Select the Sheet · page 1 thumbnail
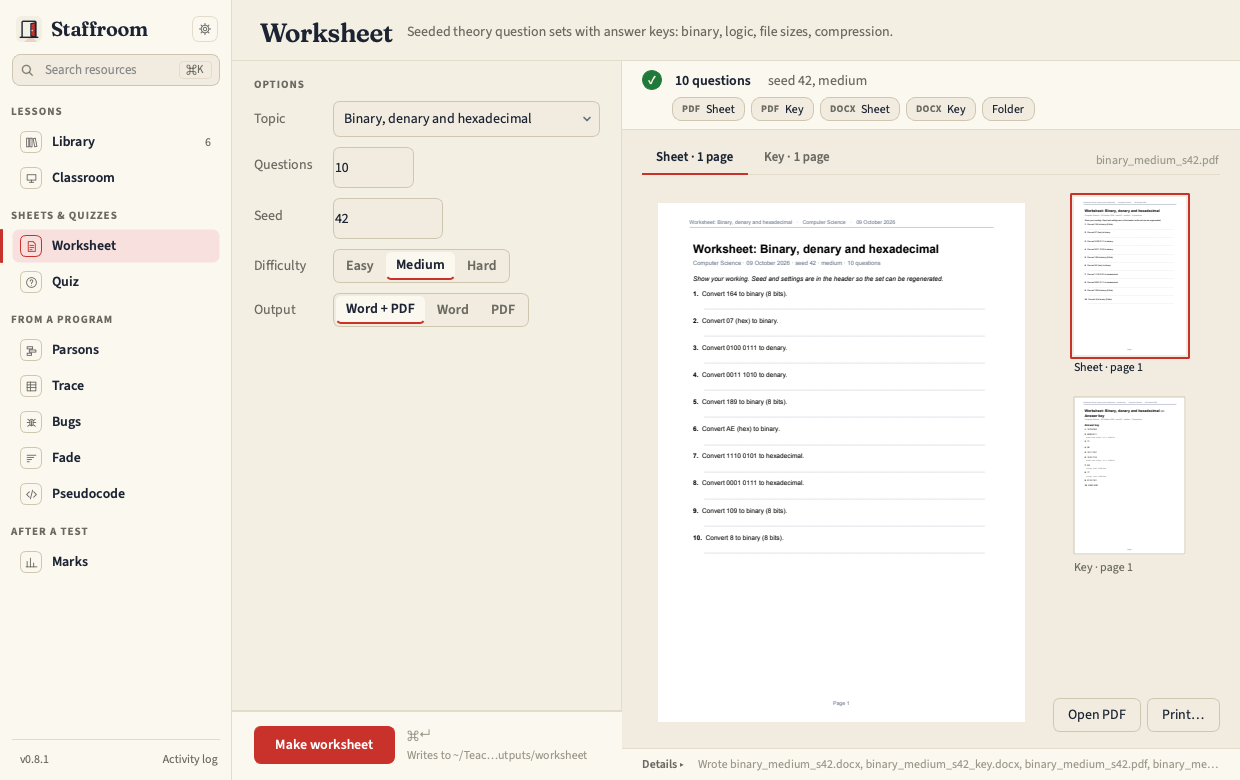Viewport: 1240px width, 780px height. click(1130, 276)
